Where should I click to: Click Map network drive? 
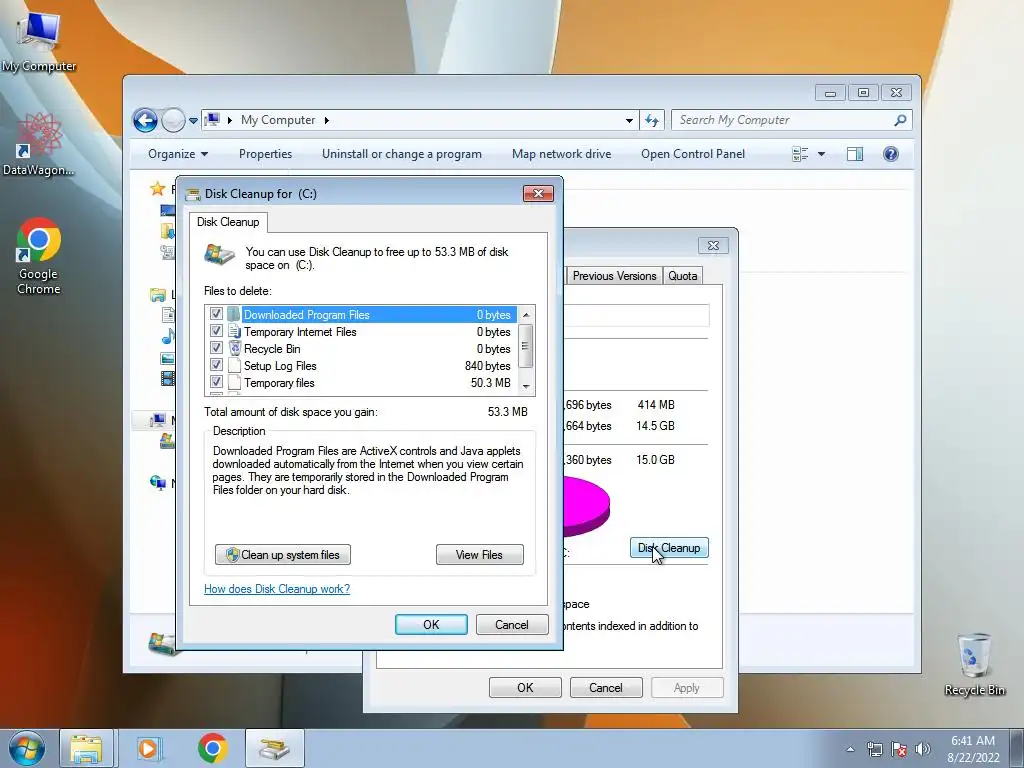click(562, 154)
